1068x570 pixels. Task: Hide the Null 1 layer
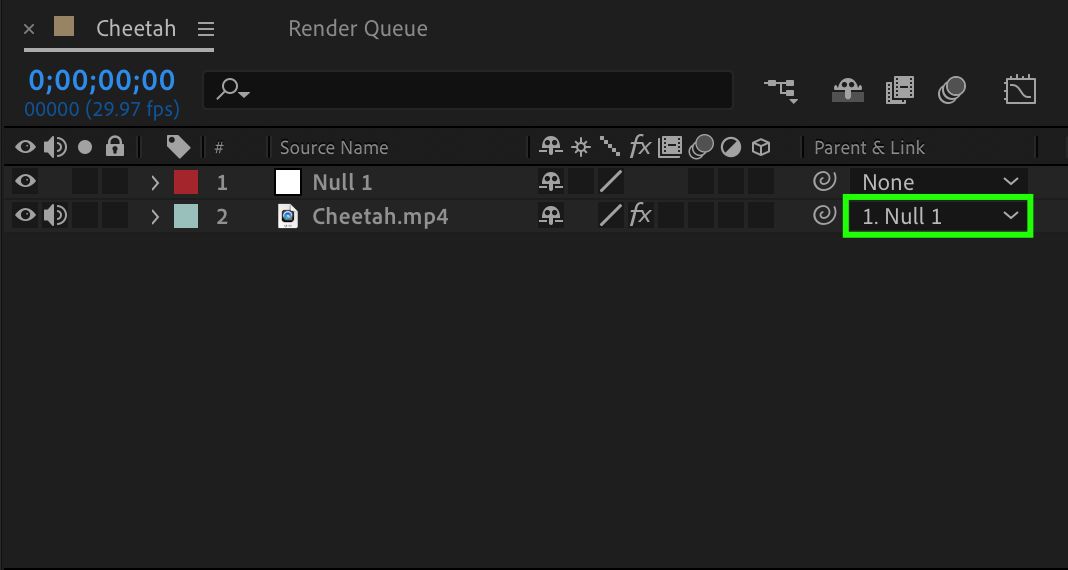coord(26,181)
